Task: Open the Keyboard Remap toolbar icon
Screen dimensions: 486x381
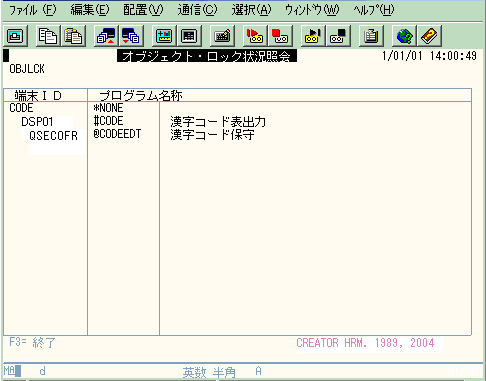Action: (222, 36)
